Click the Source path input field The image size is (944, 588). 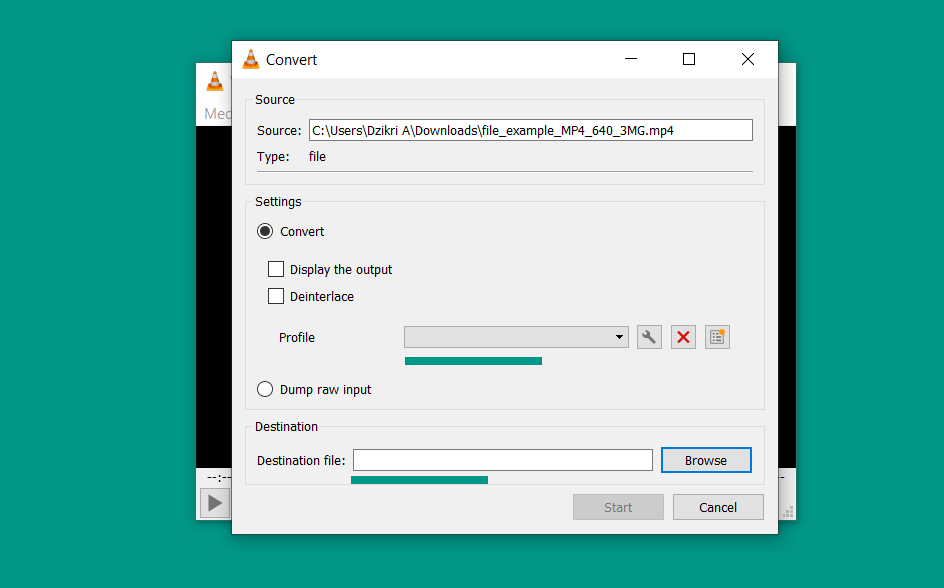tap(530, 130)
